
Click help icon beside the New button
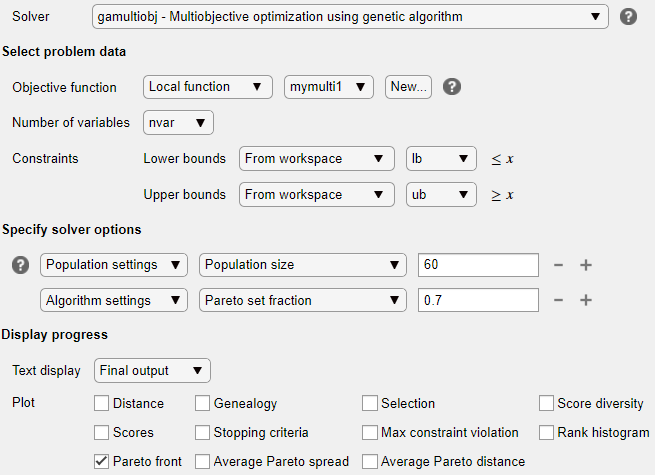pyautogui.click(x=452, y=87)
